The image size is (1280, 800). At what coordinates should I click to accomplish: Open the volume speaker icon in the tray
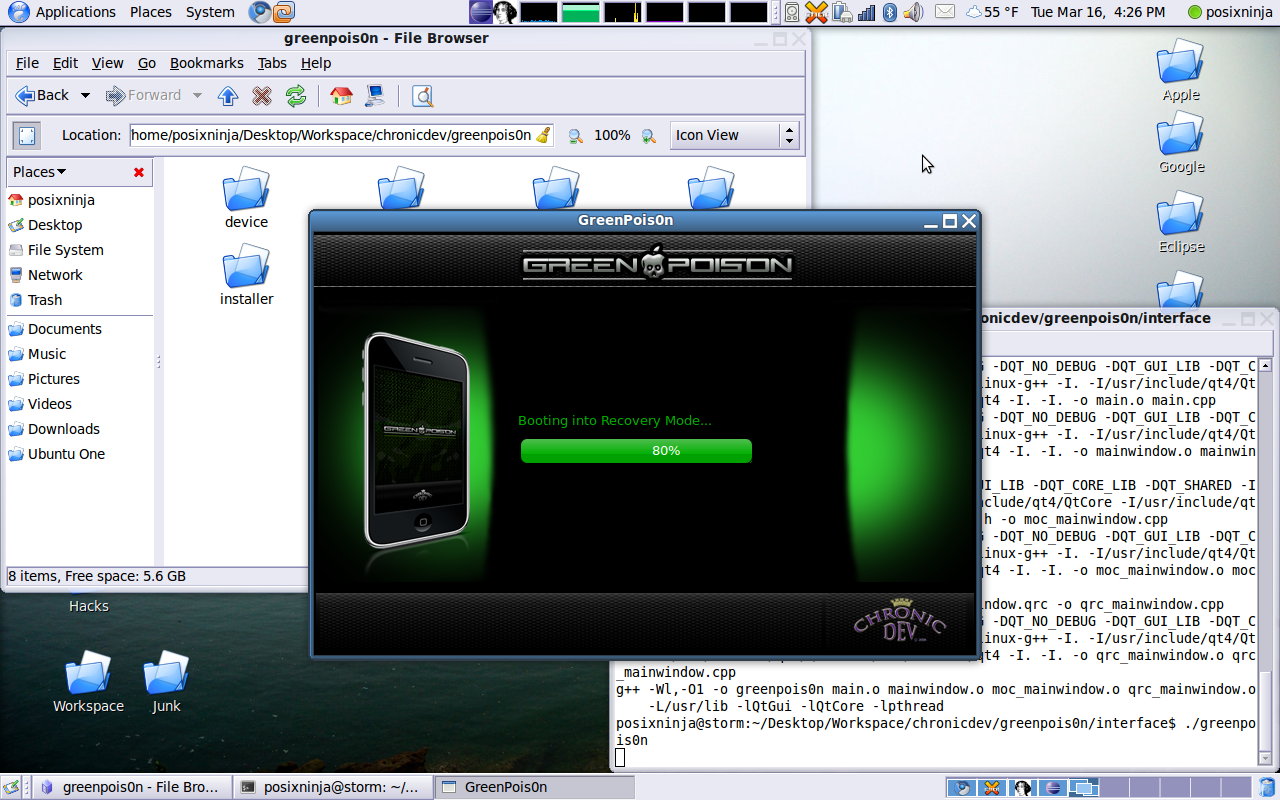coord(913,12)
